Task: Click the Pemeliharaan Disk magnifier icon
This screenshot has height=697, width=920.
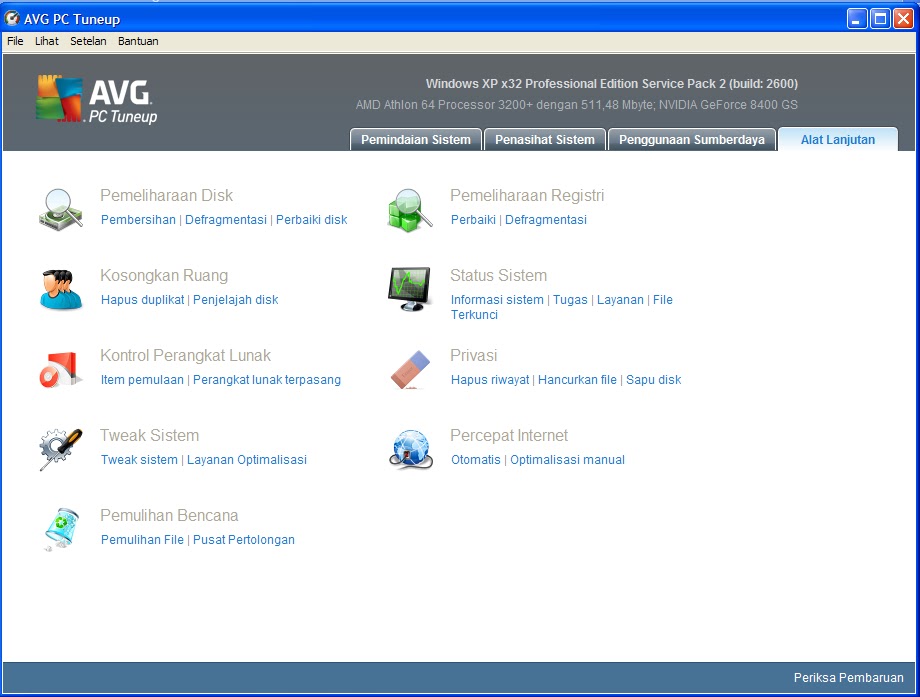Action: tap(61, 209)
